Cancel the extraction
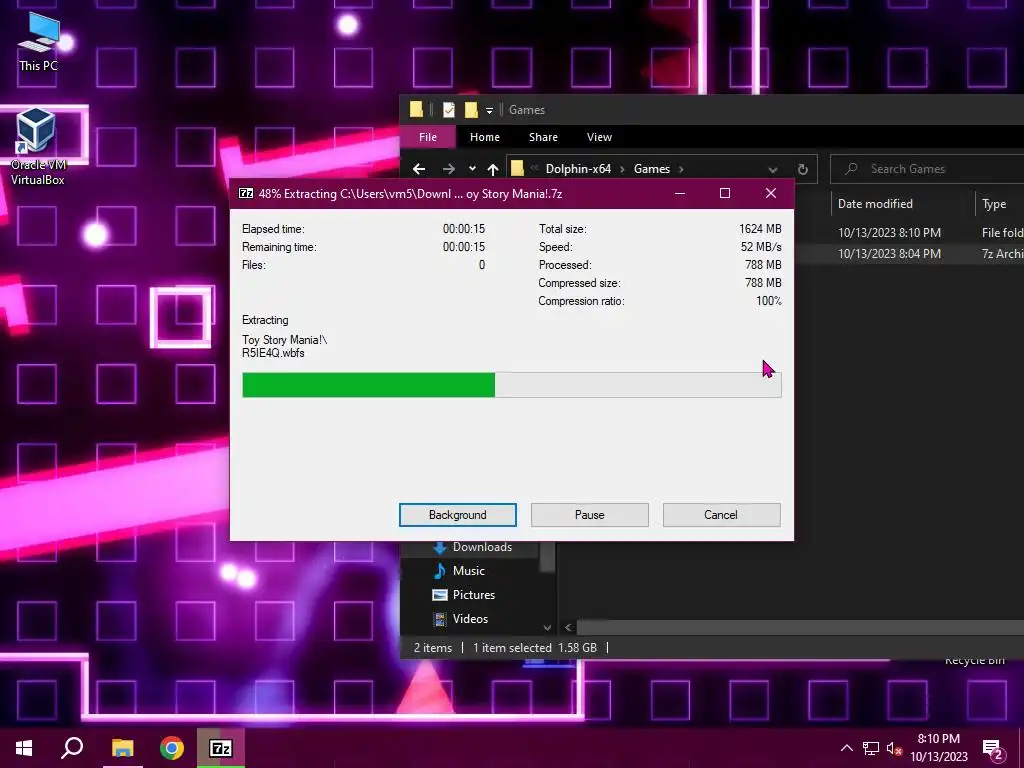The height and width of the screenshot is (768, 1024). [721, 515]
